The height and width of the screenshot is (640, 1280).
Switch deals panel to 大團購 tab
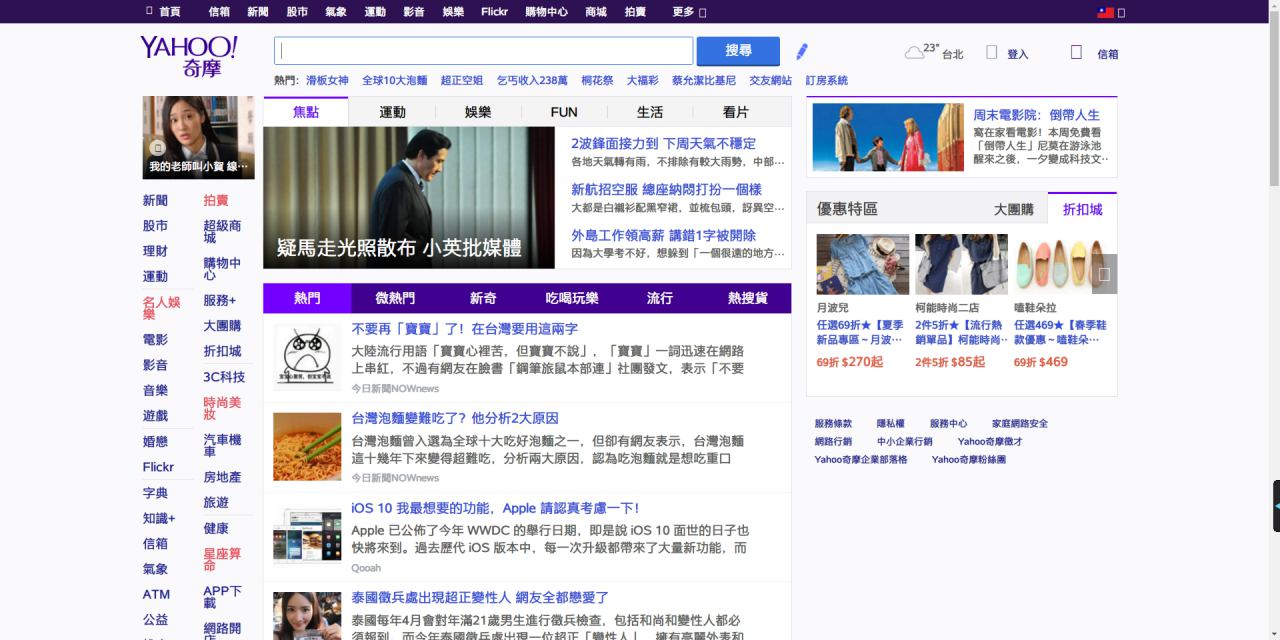point(1013,209)
